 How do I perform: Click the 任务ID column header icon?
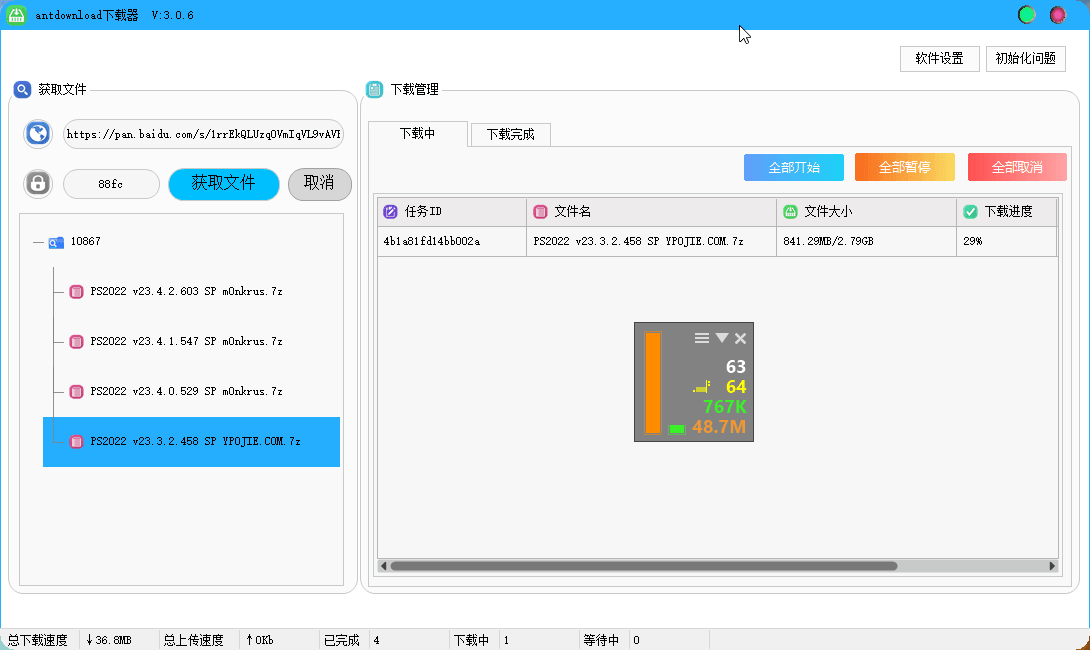(389, 212)
